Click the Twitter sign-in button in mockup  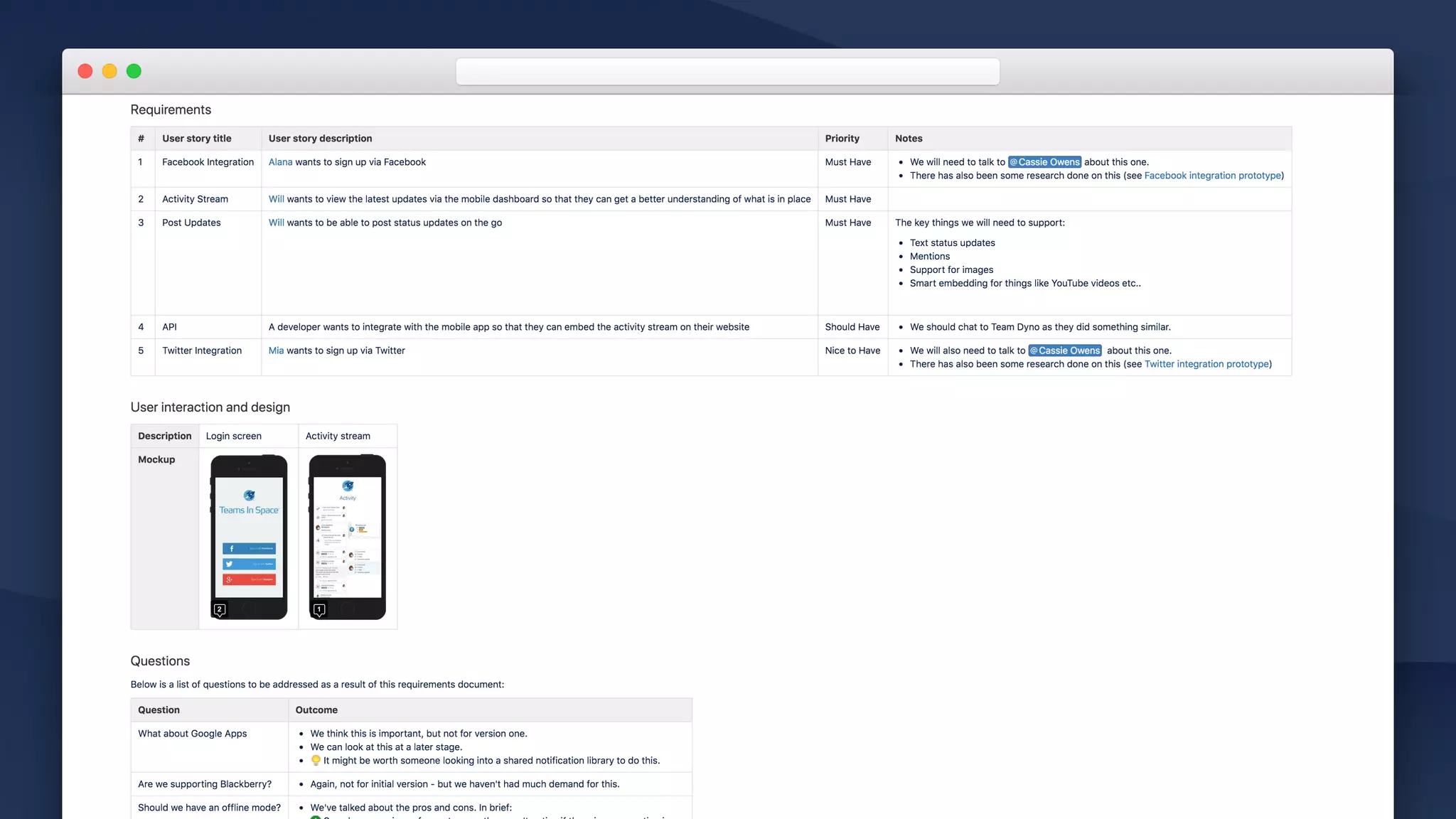point(249,564)
